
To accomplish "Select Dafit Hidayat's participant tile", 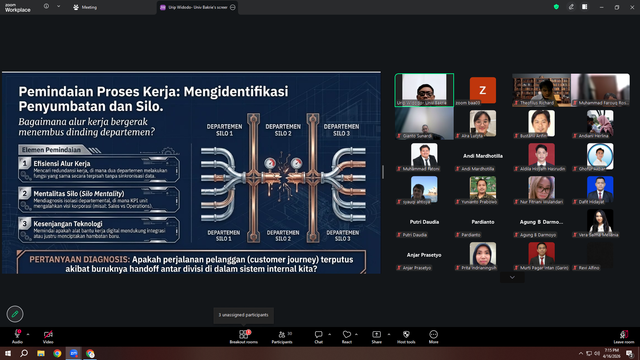I will tap(600, 189).
